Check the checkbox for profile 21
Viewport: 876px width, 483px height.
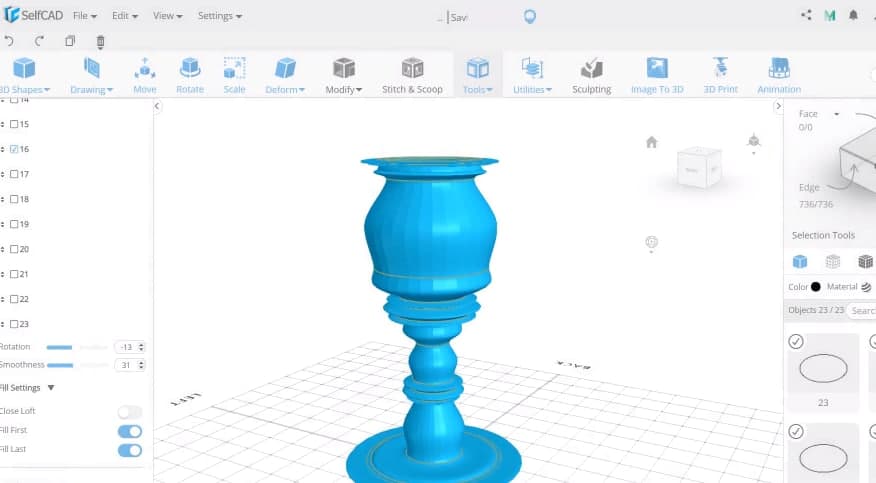point(14,274)
